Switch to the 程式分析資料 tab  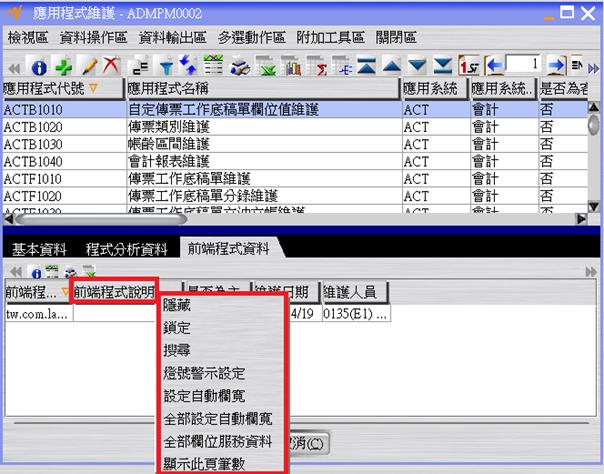pos(127,247)
